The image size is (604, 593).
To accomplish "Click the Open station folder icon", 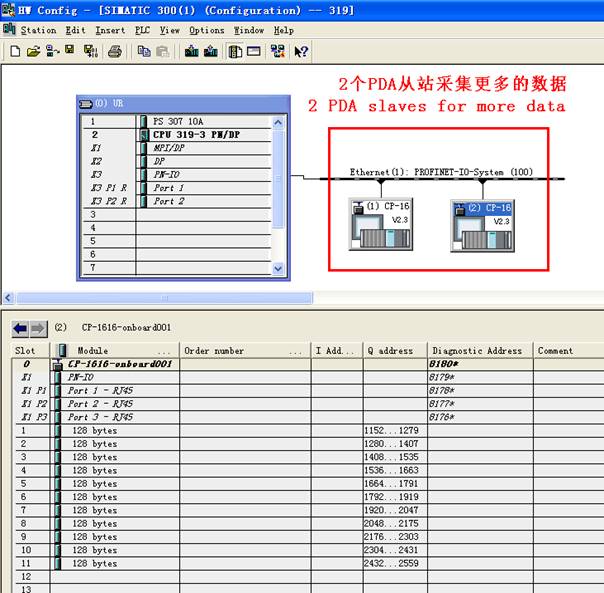I will (33, 51).
